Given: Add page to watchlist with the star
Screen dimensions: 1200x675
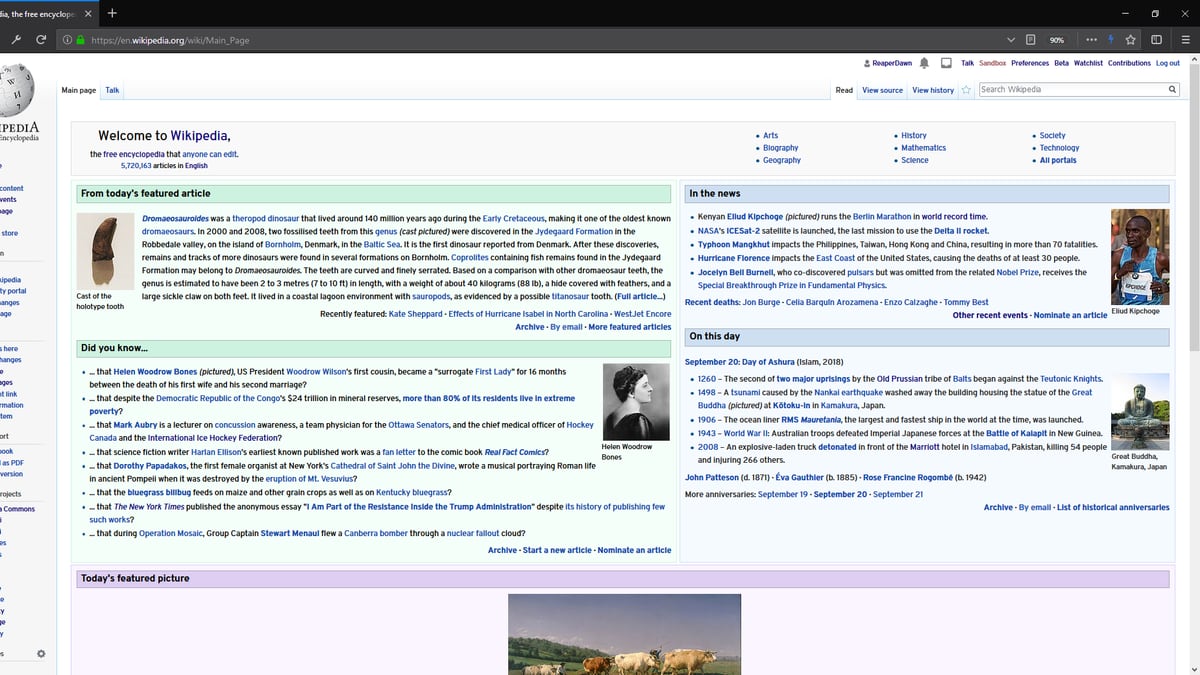Looking at the screenshot, I should click(x=966, y=90).
